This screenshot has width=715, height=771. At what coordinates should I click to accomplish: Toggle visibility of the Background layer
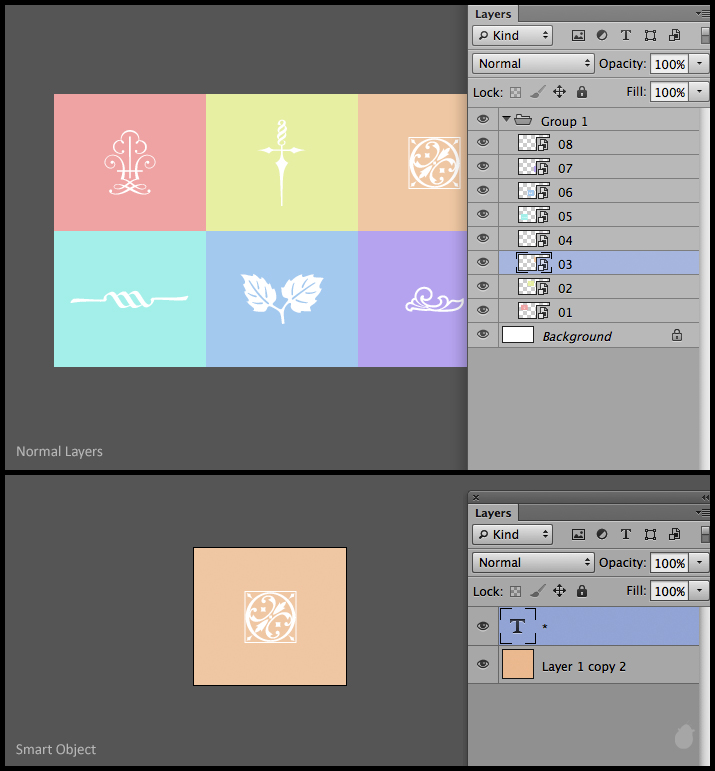click(483, 335)
